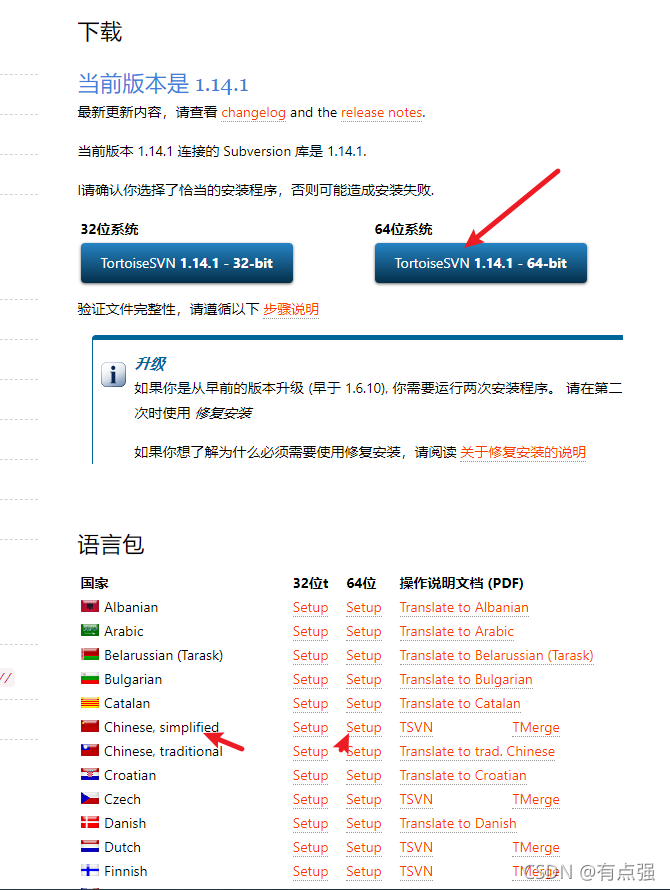670x890 pixels.
Task: Click the Arabic flag icon
Action: tap(90, 631)
